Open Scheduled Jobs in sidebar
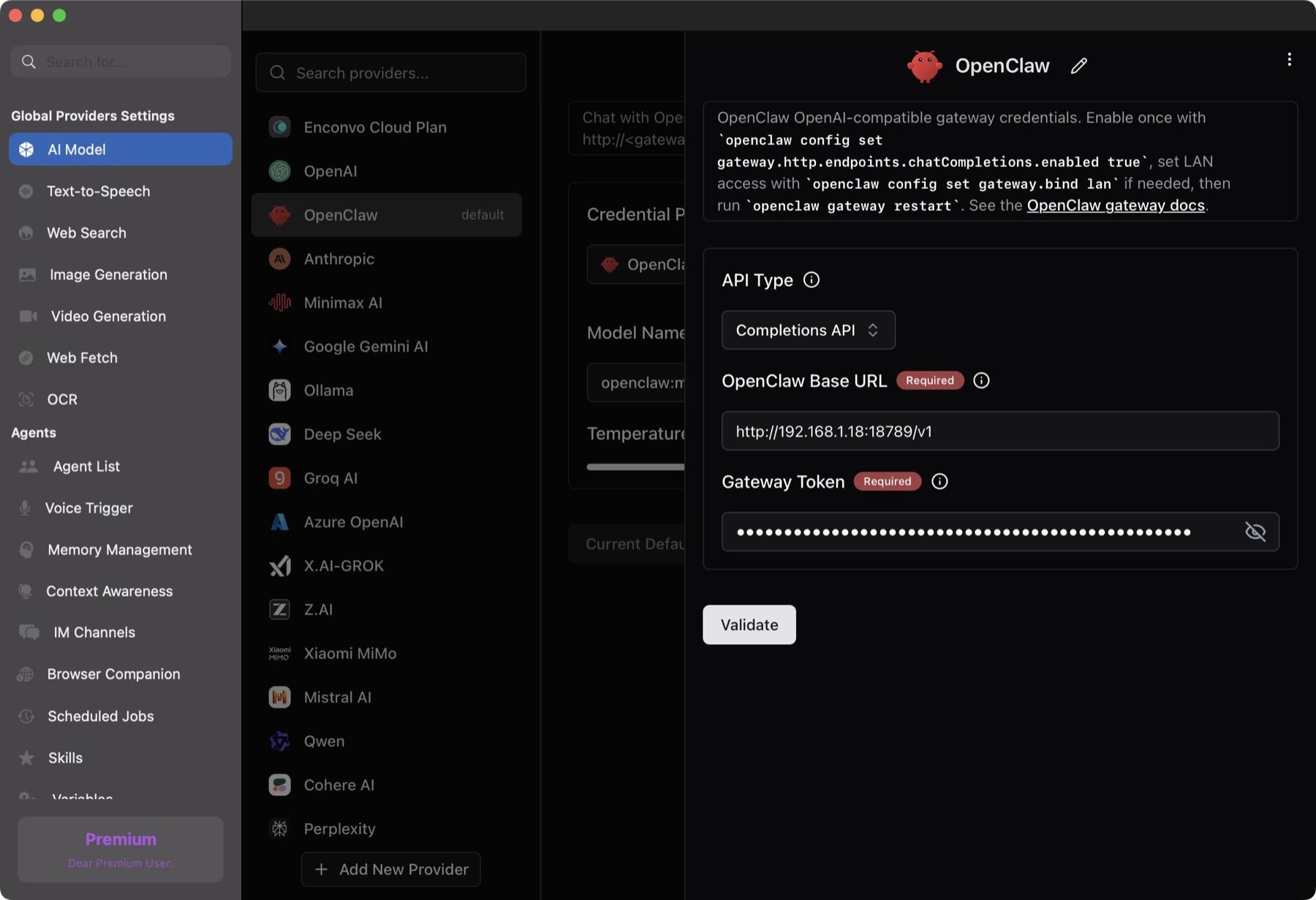 (x=121, y=716)
